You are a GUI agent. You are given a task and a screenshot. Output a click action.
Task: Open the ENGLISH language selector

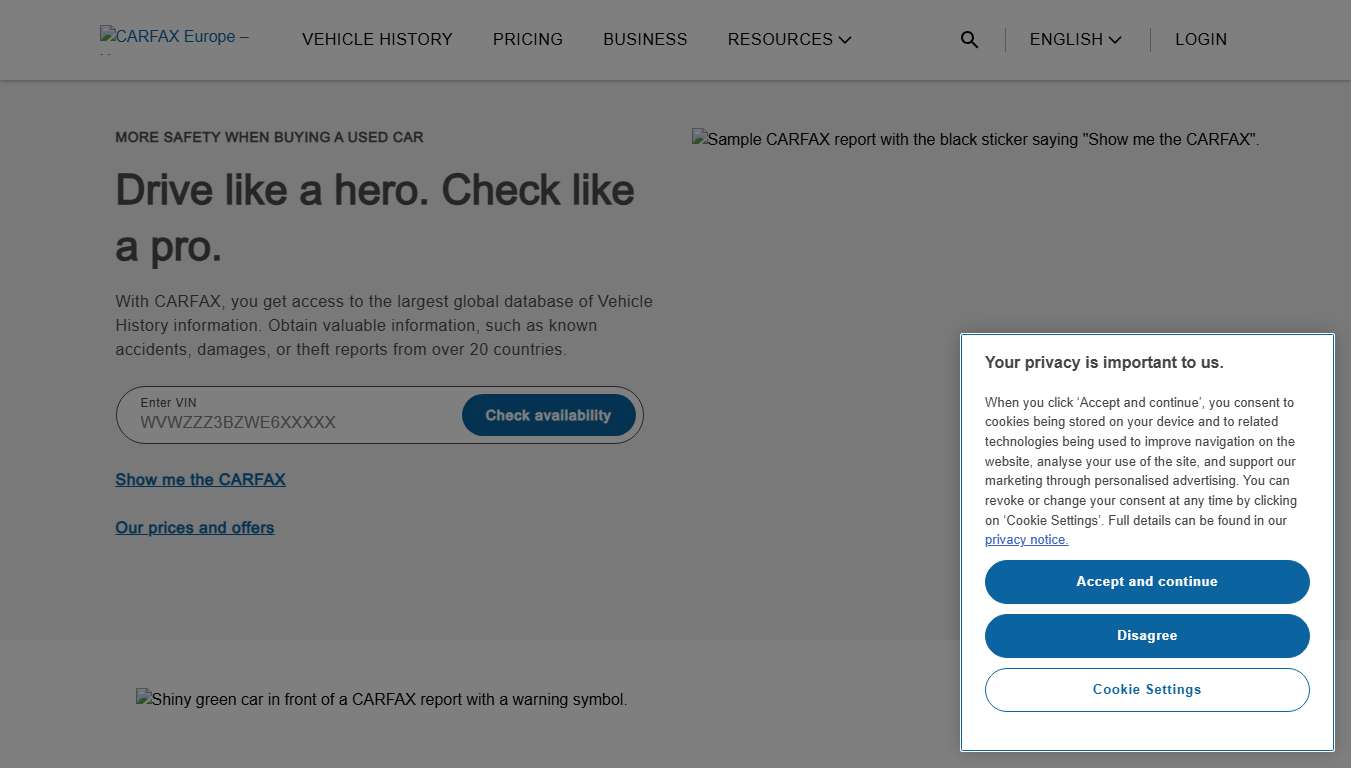point(1065,39)
